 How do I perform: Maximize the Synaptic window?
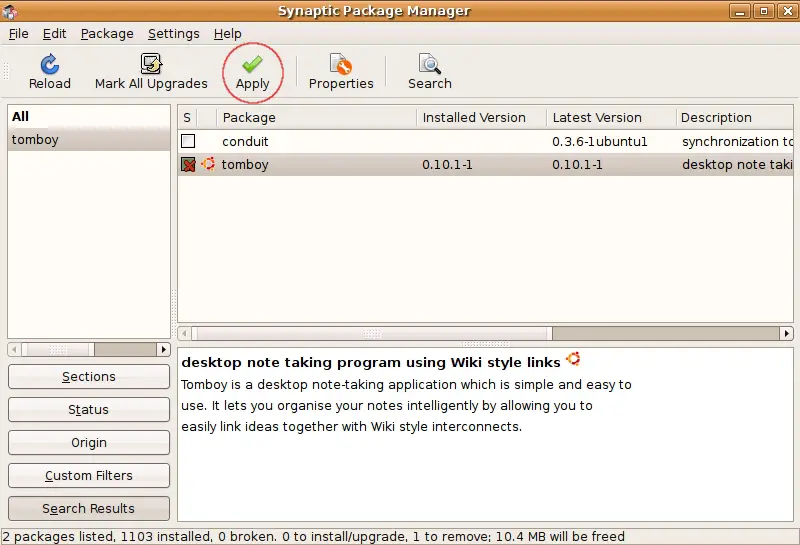[764, 11]
